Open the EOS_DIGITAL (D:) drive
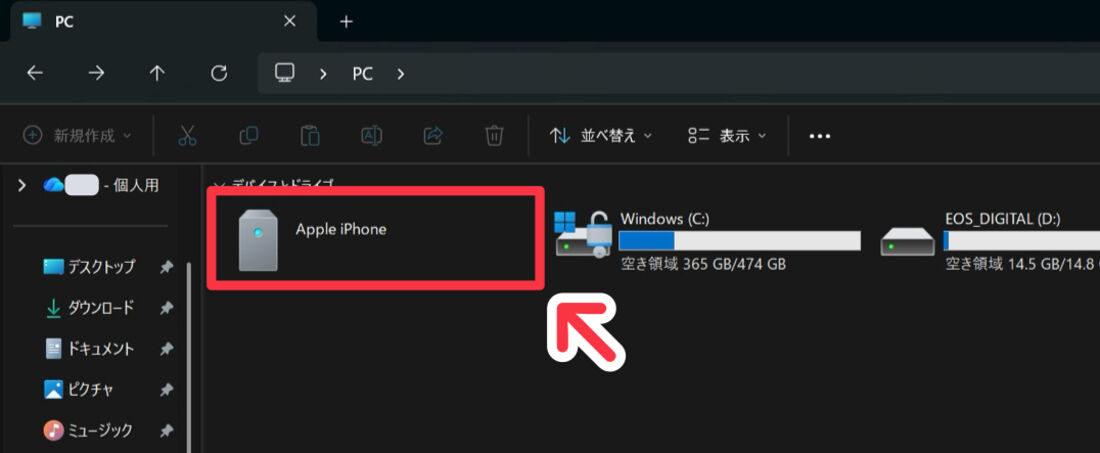1100x453 pixels. [989, 243]
